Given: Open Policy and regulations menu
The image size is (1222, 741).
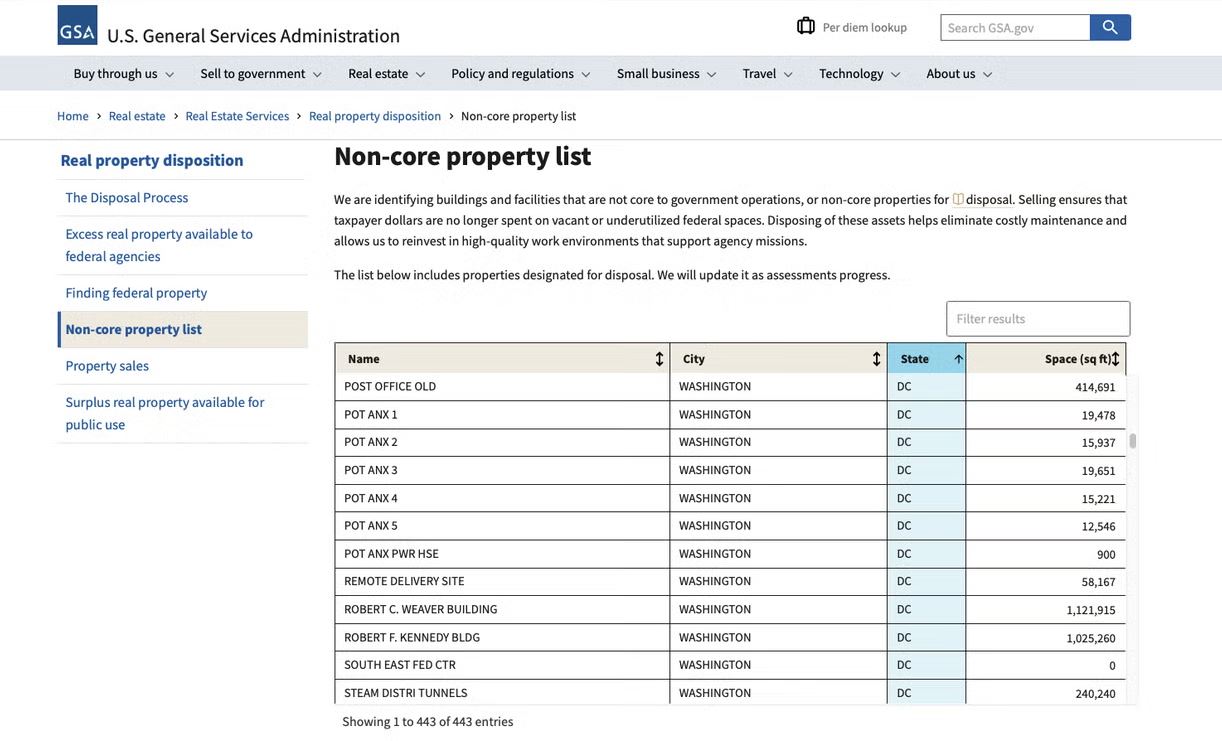Looking at the screenshot, I should click(x=520, y=74).
